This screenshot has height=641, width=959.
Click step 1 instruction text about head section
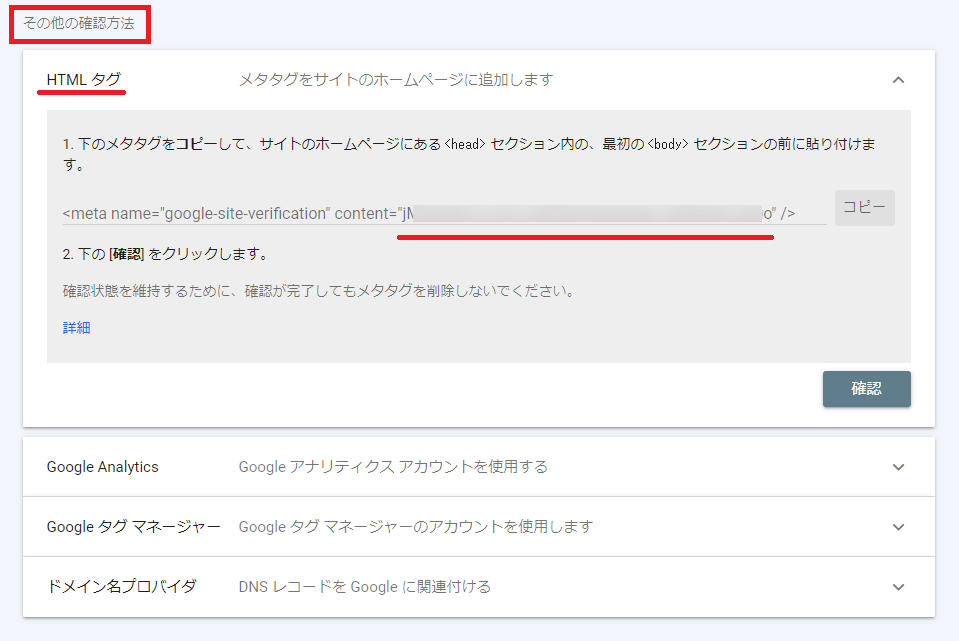pos(470,145)
